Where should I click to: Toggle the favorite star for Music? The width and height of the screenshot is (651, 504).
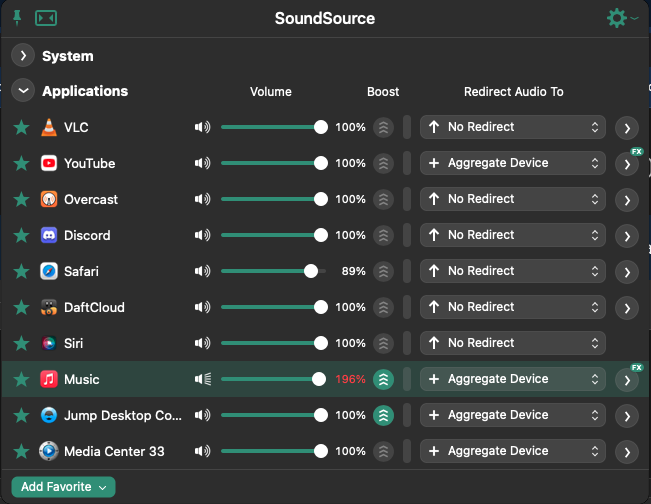[21, 379]
